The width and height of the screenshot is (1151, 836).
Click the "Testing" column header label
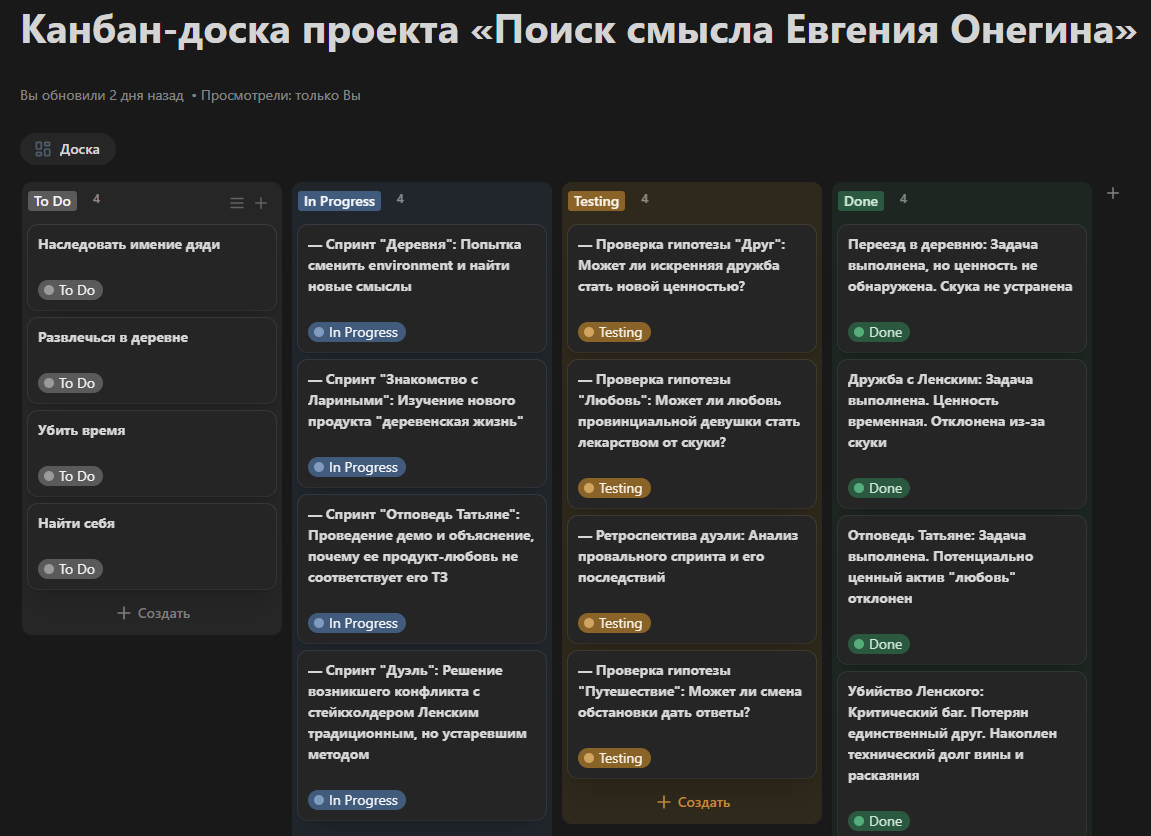596,201
